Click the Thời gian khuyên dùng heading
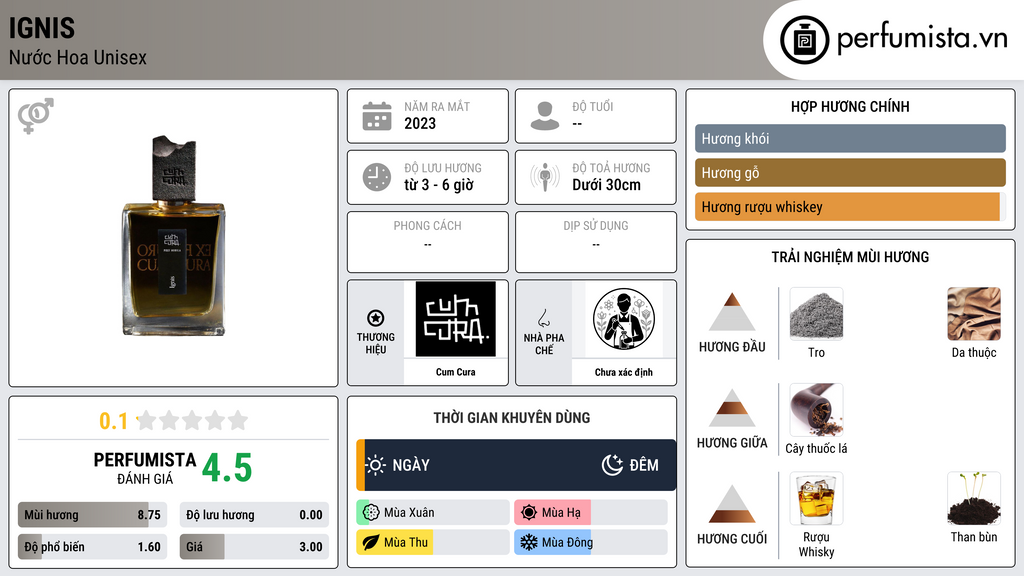This screenshot has width=1024, height=576. (x=512, y=418)
